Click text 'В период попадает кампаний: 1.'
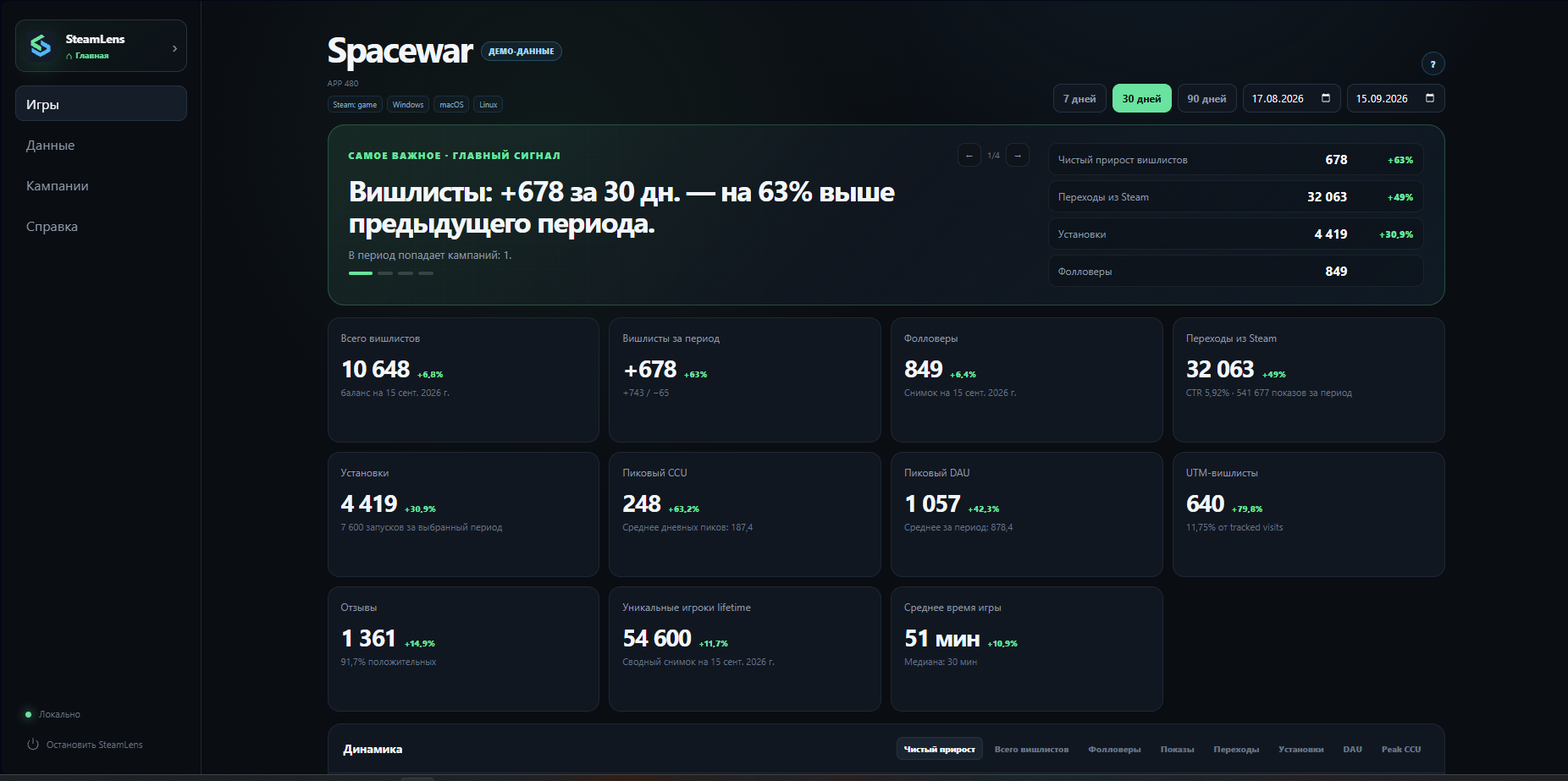Image resolution: width=1568 pixels, height=781 pixels. click(430, 255)
